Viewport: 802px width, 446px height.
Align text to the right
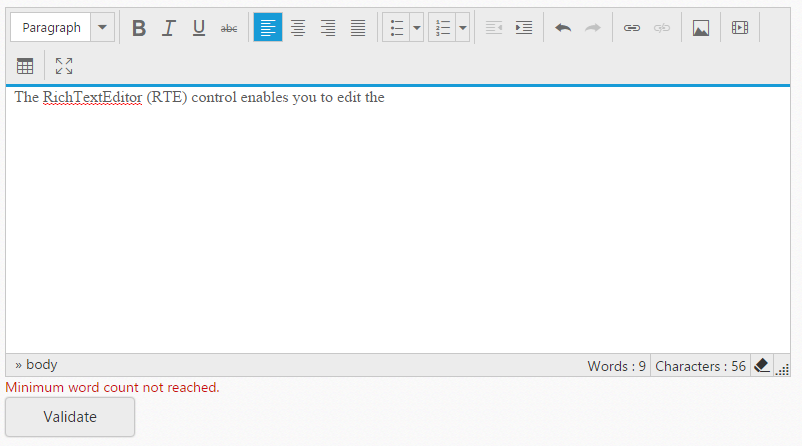[x=328, y=28]
